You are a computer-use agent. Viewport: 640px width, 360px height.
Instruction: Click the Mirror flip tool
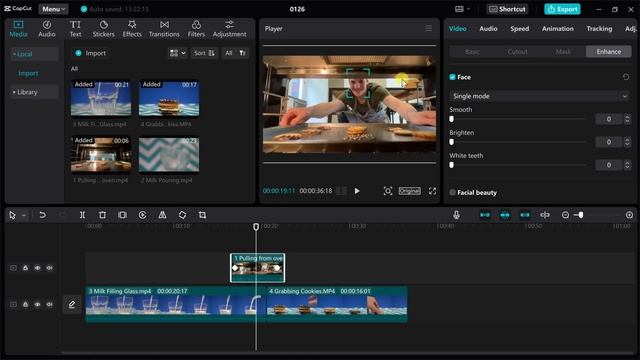[162, 215]
